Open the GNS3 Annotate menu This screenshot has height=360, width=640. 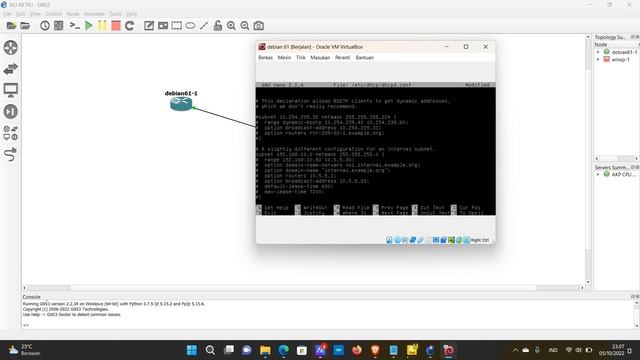click(x=94, y=14)
